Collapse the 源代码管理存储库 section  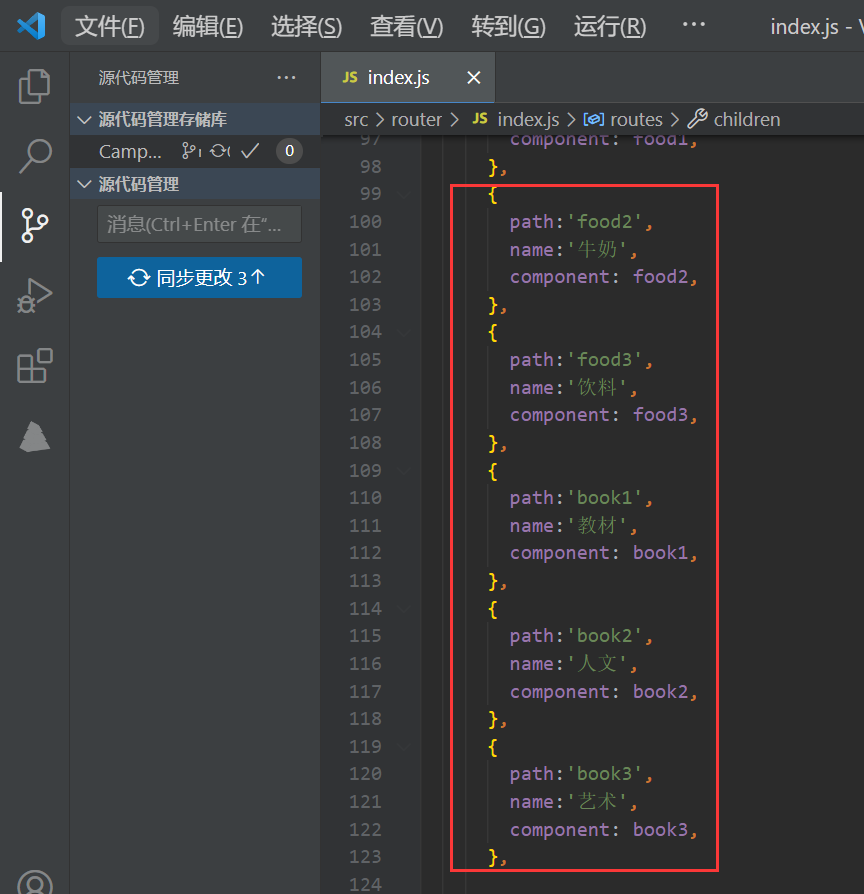point(84,120)
